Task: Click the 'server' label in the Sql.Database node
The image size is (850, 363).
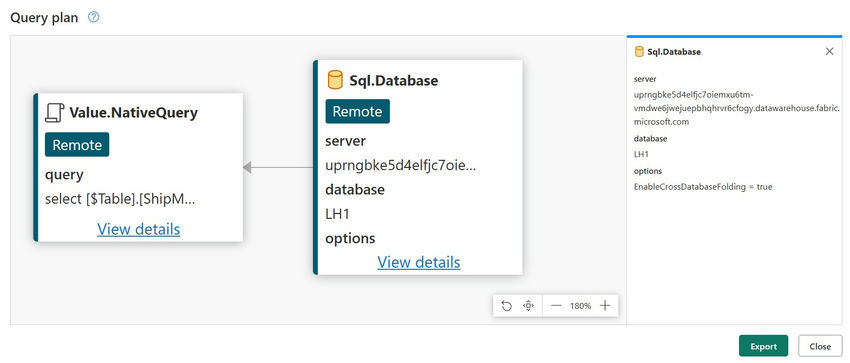Action: coord(345,141)
